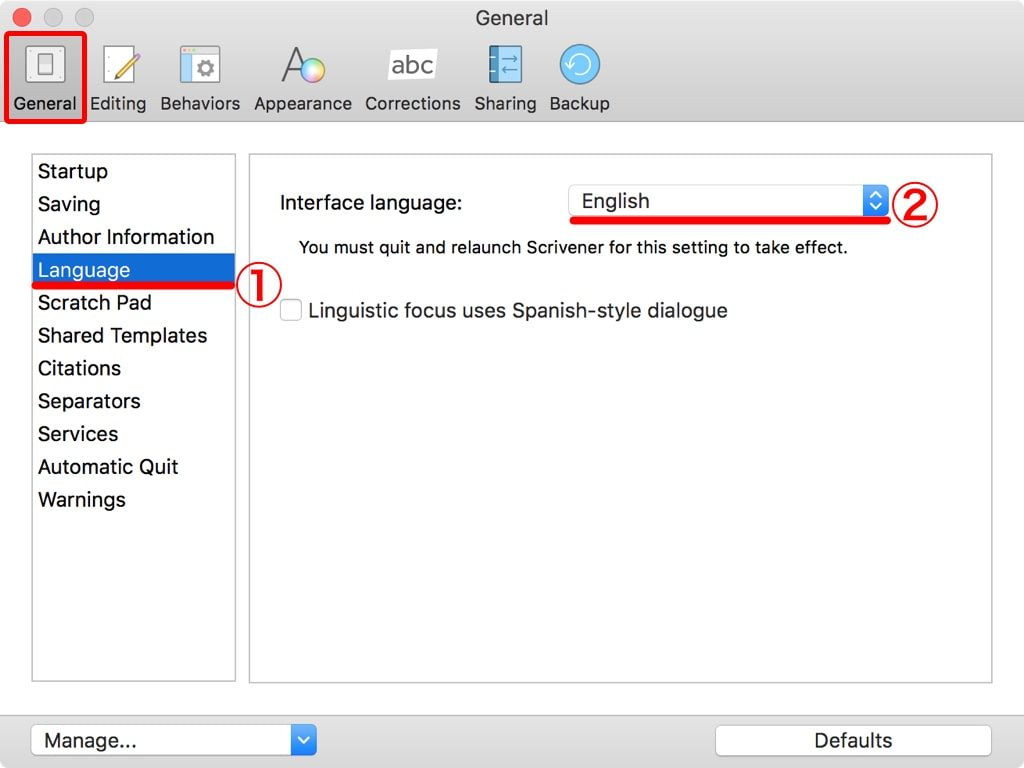Select Shared Templates in the sidebar
1024x768 pixels.
click(133, 335)
